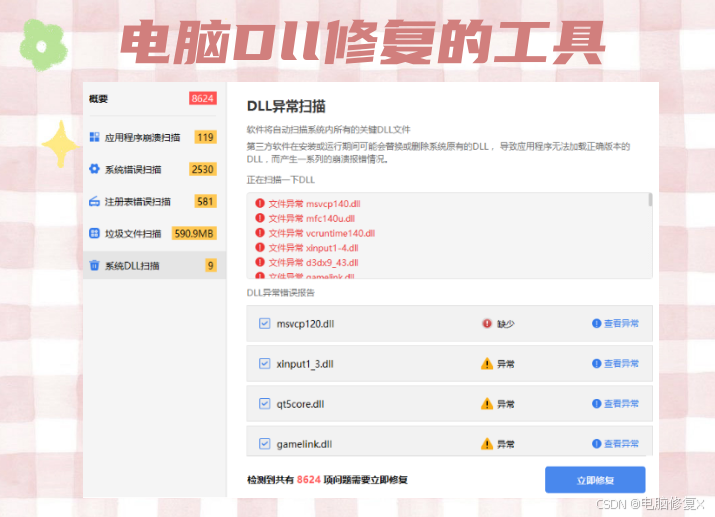Select 应用程序崩溃扫描 in the sidebar
The height and width of the screenshot is (517, 715).
point(154,137)
